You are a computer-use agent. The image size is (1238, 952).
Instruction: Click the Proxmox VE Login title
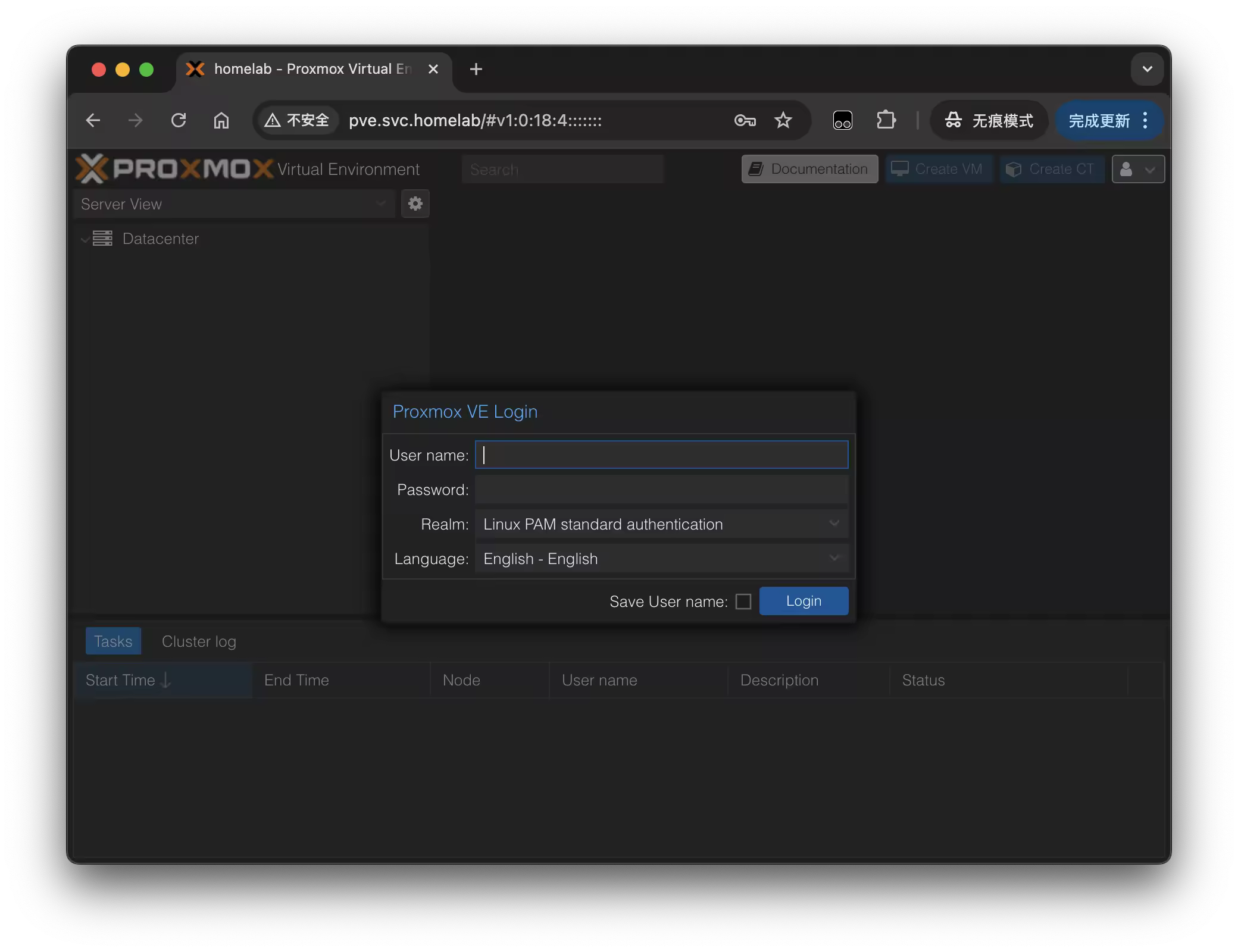(465, 412)
